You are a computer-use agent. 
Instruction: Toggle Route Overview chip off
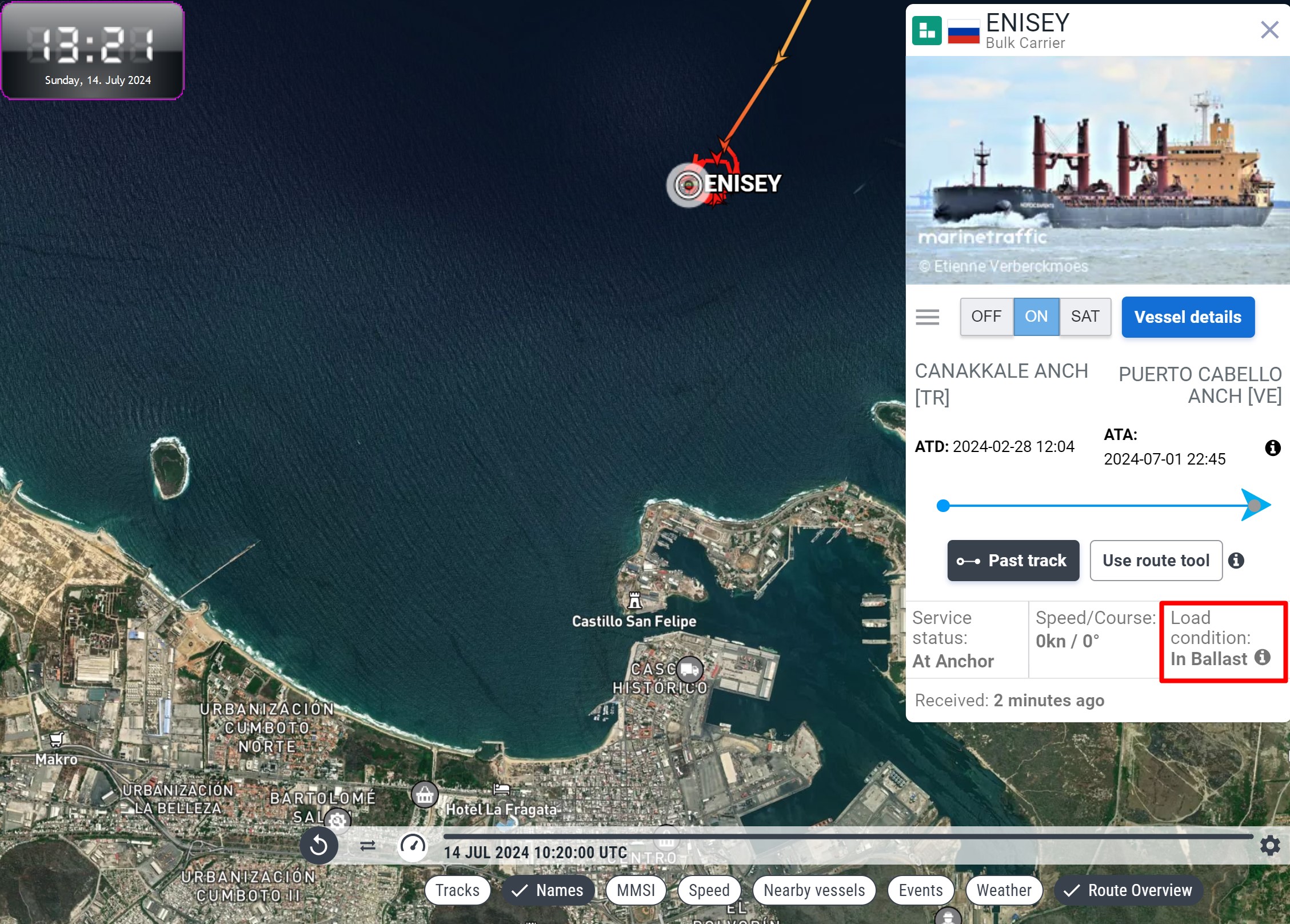point(1128,890)
